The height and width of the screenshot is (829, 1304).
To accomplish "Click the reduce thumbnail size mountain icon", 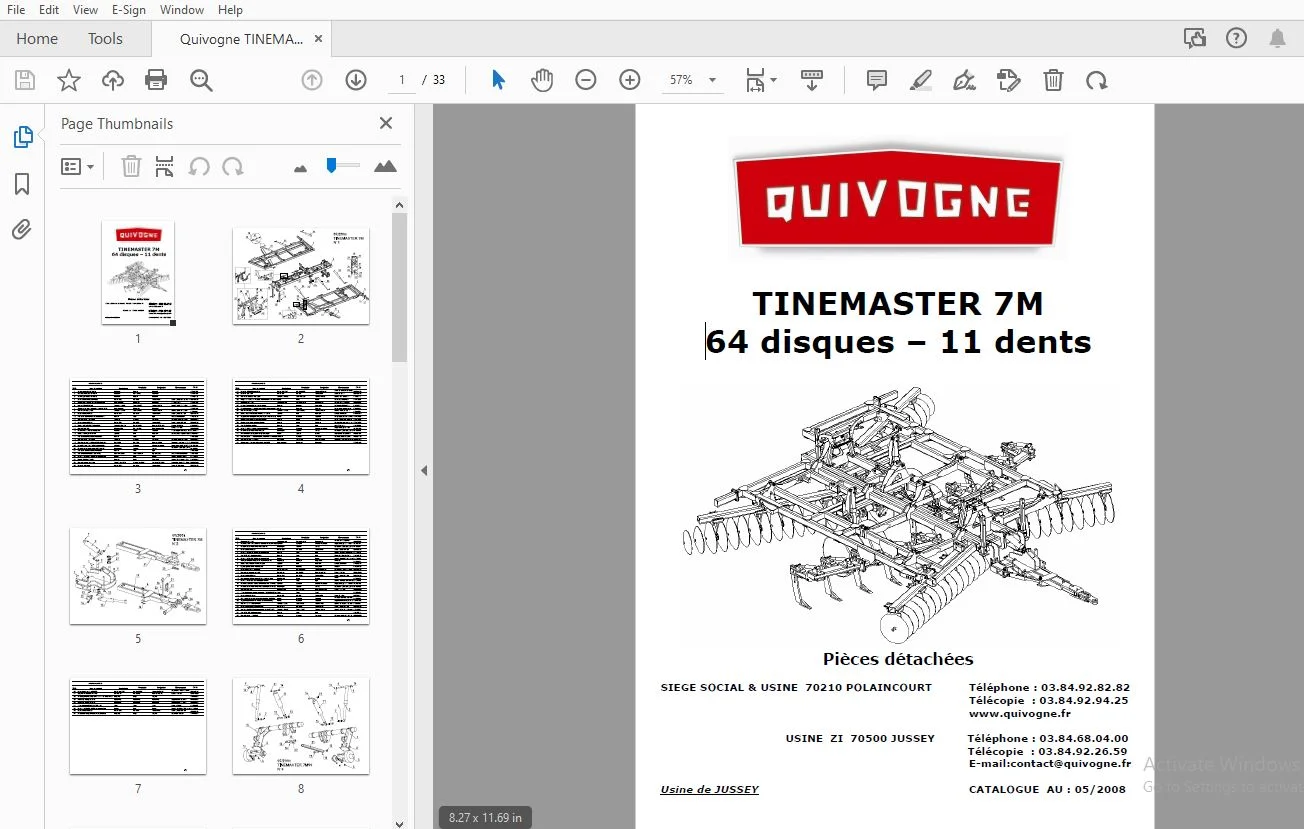I will point(301,168).
